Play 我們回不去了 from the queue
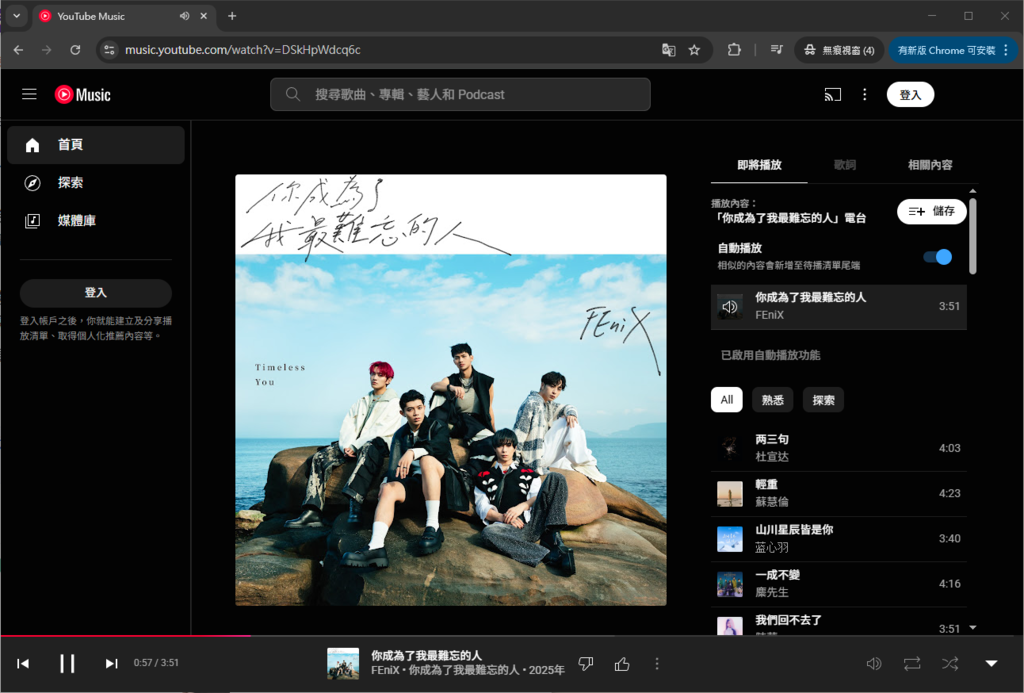This screenshot has width=1024, height=693. 839,621
